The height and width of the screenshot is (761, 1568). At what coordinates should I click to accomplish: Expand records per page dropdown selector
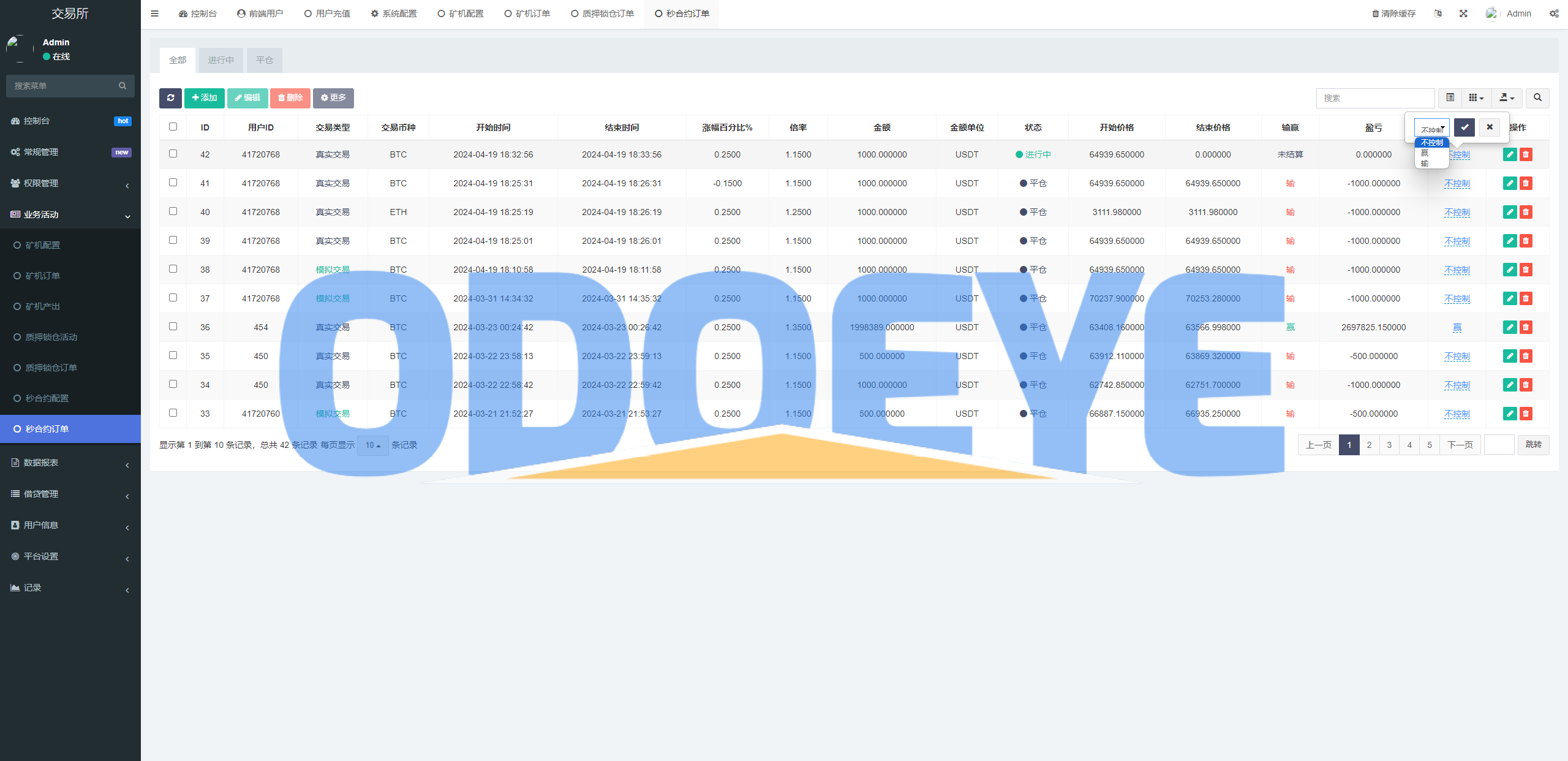[x=372, y=444]
